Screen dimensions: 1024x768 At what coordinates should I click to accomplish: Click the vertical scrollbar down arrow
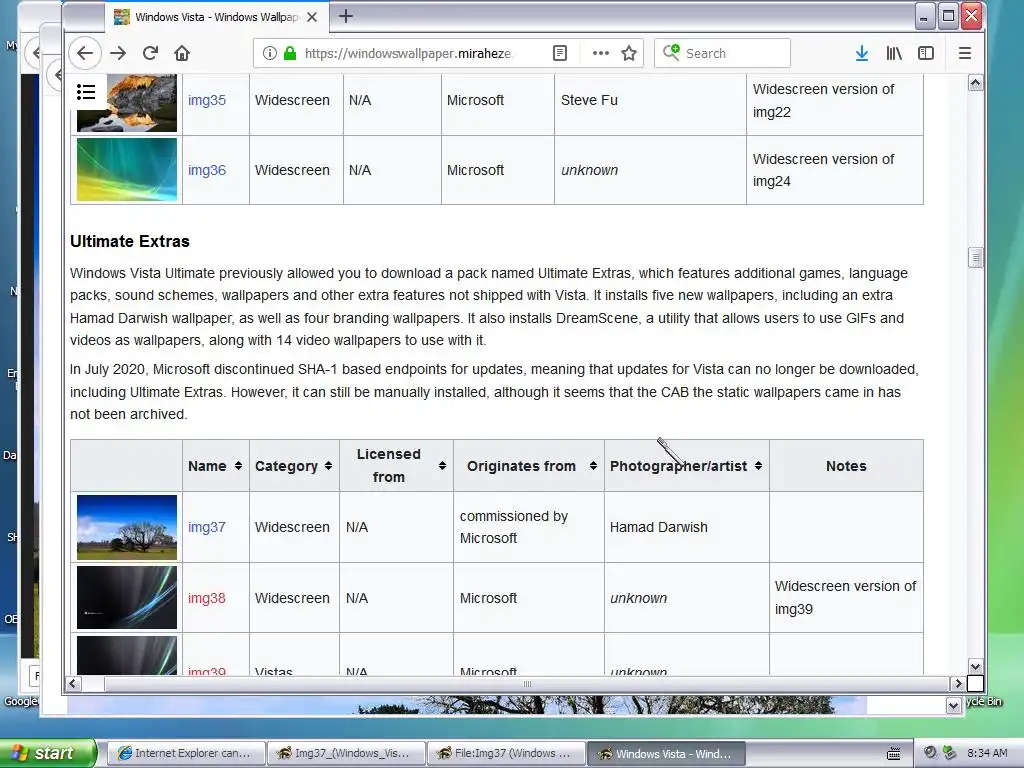click(976, 667)
